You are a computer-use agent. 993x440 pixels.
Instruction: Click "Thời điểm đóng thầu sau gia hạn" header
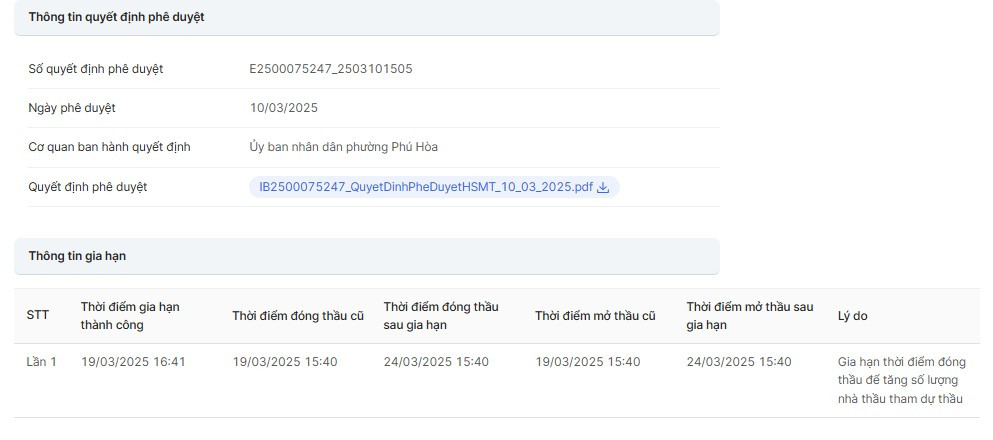click(441, 316)
